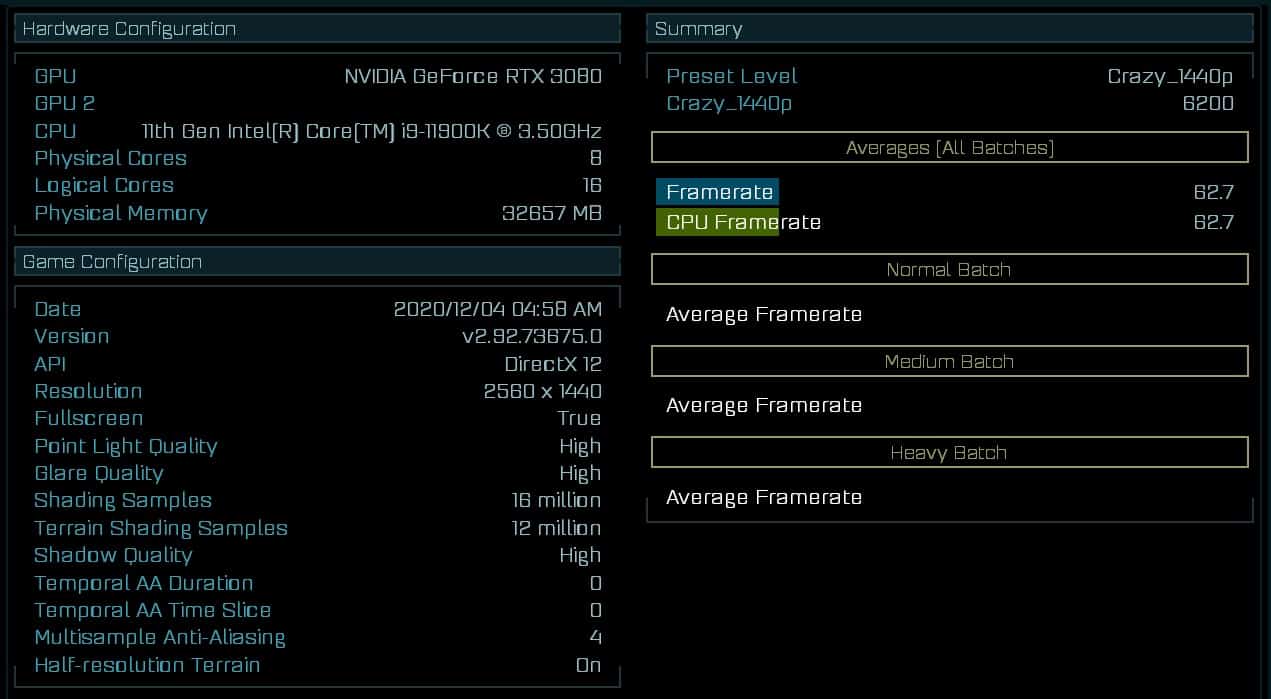This screenshot has height=699, width=1271.
Task: Select the Game Configuration section header
Action: 317,262
